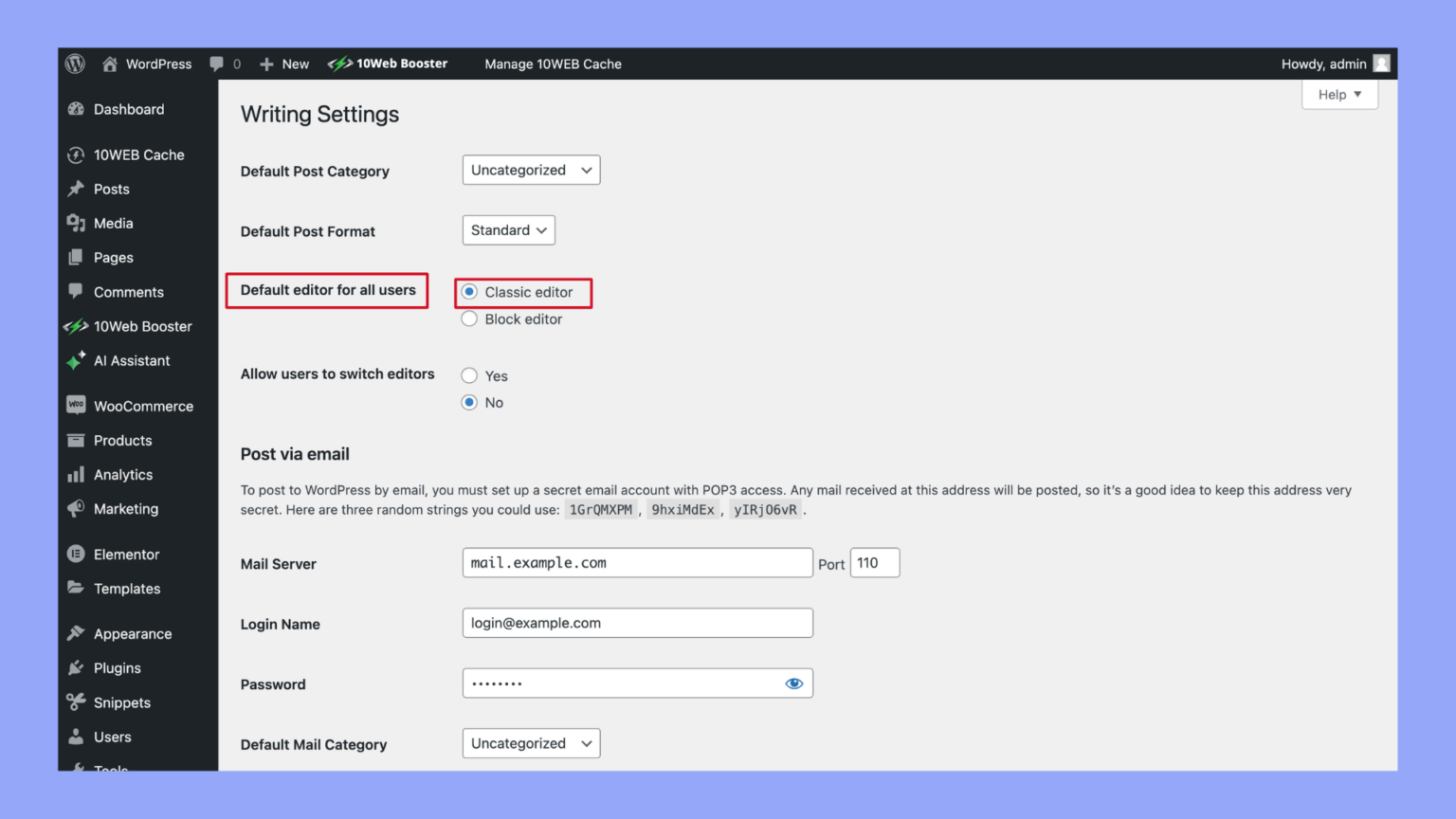Open the 10Web Booster sidebar icon
Screen dimensions: 1456x819
pyautogui.click(x=76, y=326)
